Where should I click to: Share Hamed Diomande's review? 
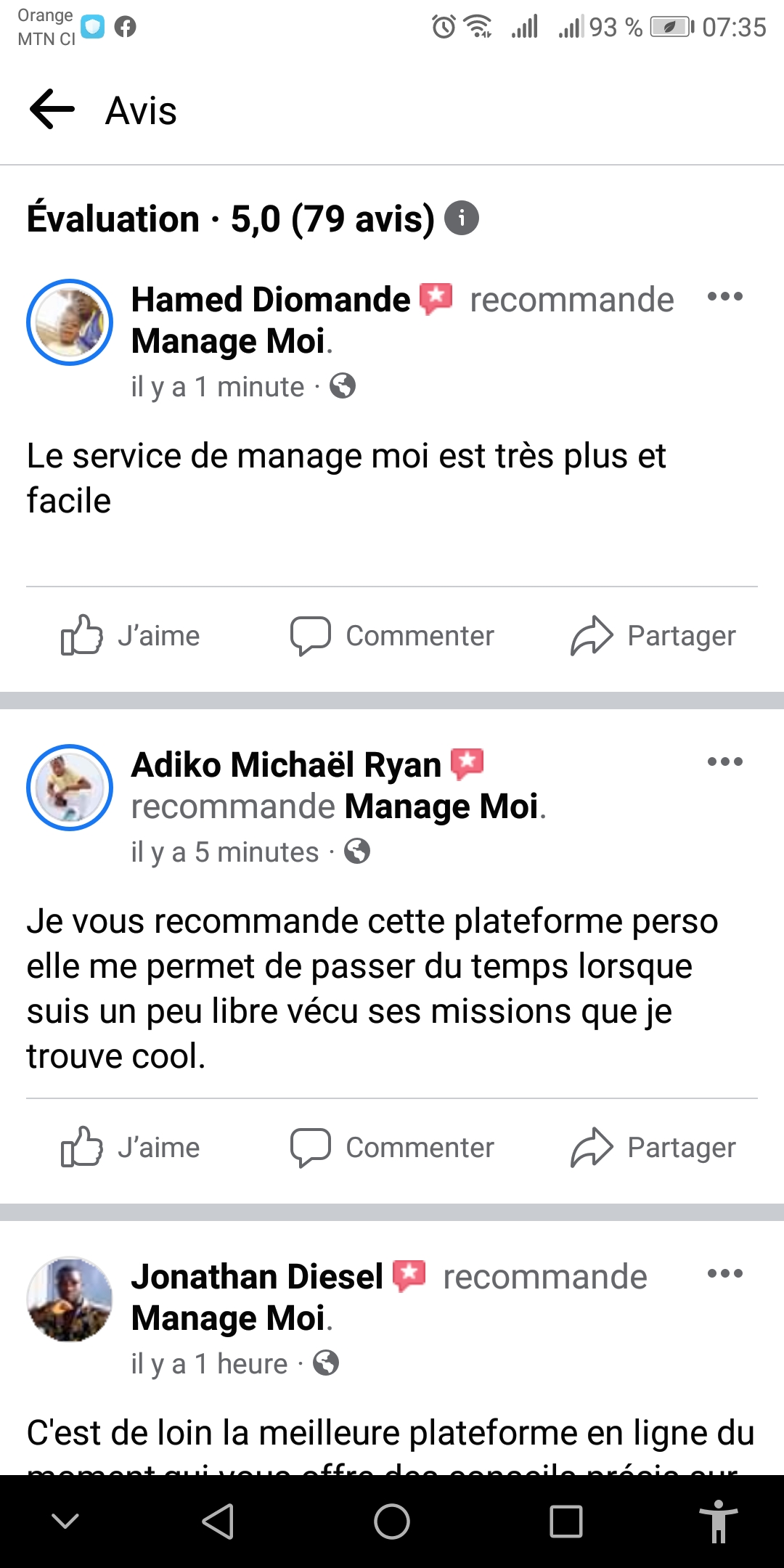(x=653, y=635)
